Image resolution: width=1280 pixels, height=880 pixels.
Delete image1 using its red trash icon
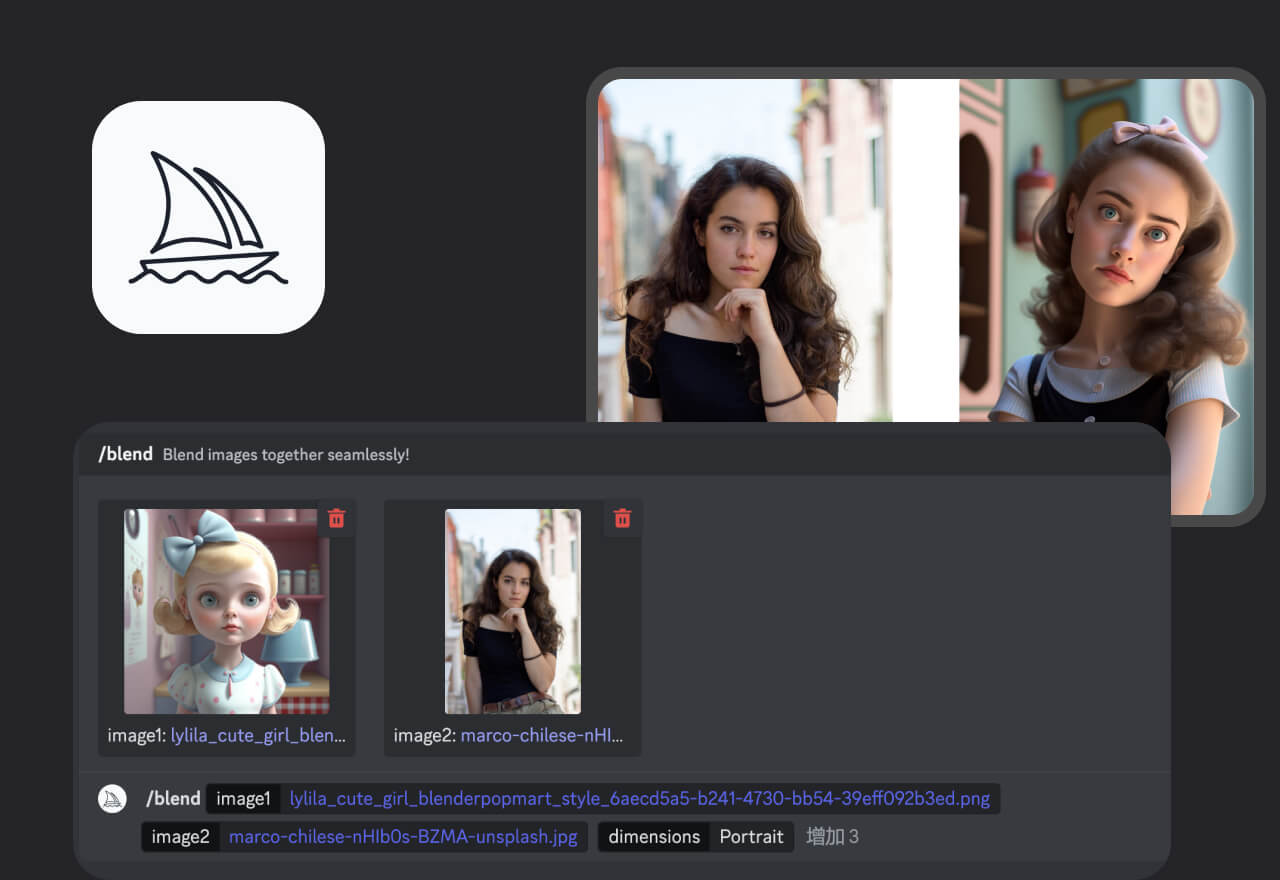coord(336,518)
